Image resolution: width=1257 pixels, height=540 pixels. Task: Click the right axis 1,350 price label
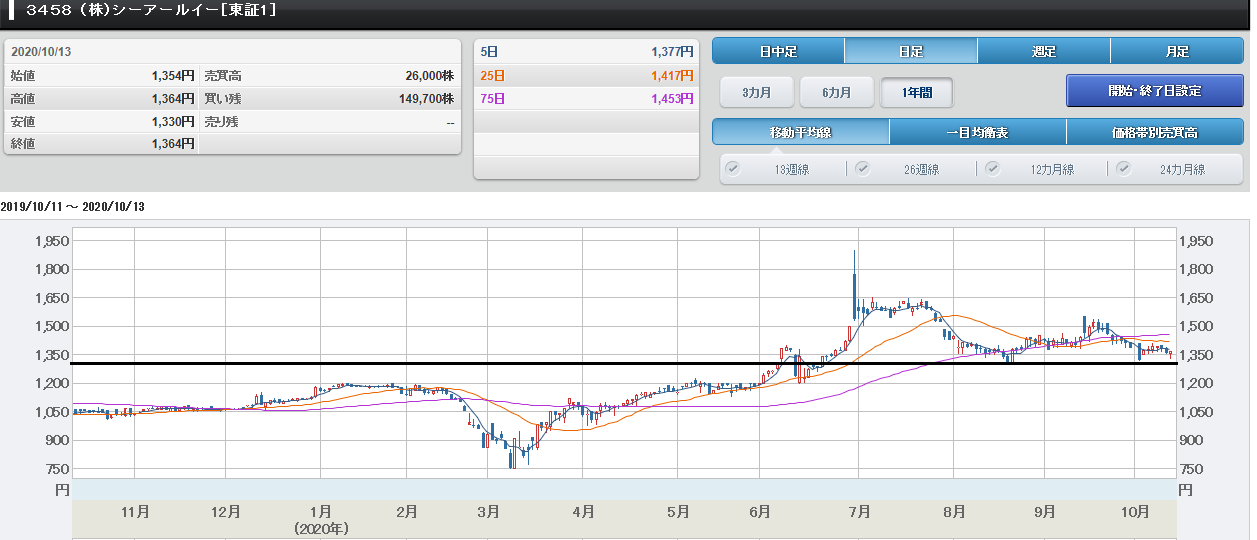pyautogui.click(x=1197, y=355)
